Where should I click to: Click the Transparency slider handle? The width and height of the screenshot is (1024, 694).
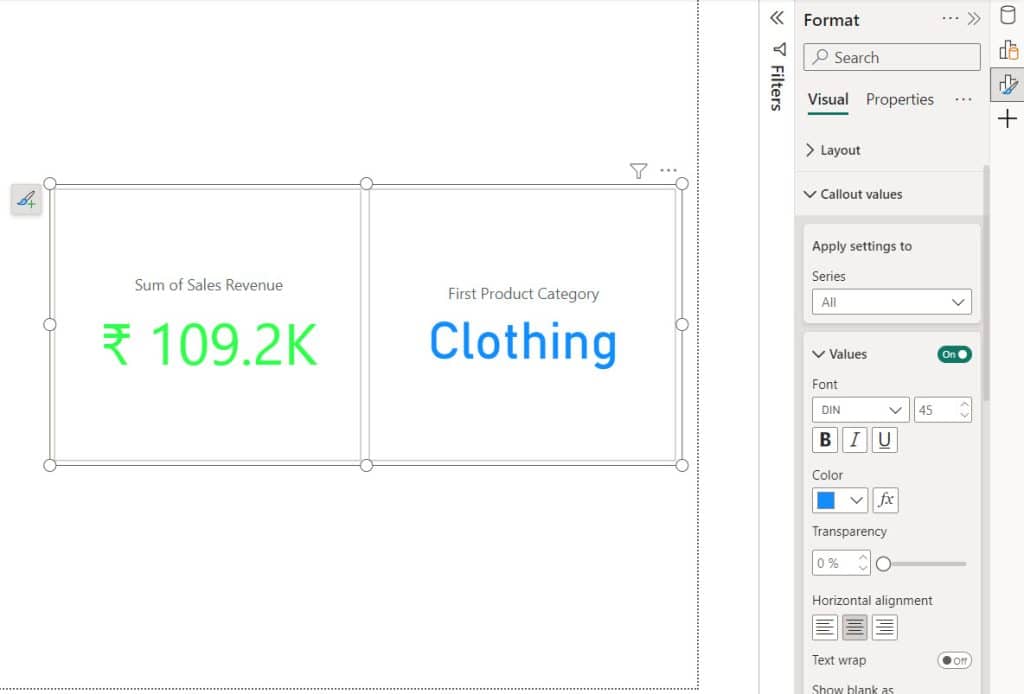point(884,564)
